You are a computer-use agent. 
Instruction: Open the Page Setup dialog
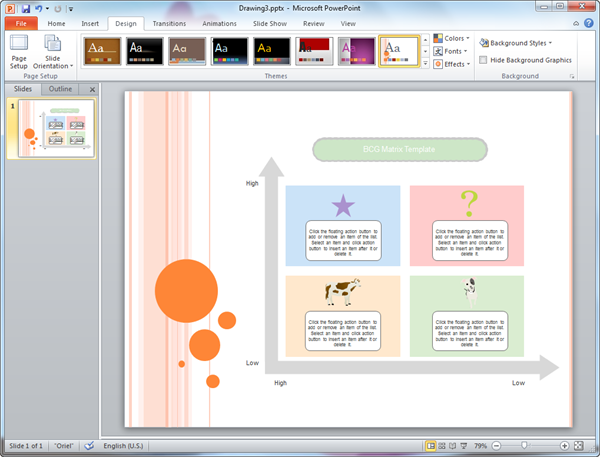click(x=18, y=51)
